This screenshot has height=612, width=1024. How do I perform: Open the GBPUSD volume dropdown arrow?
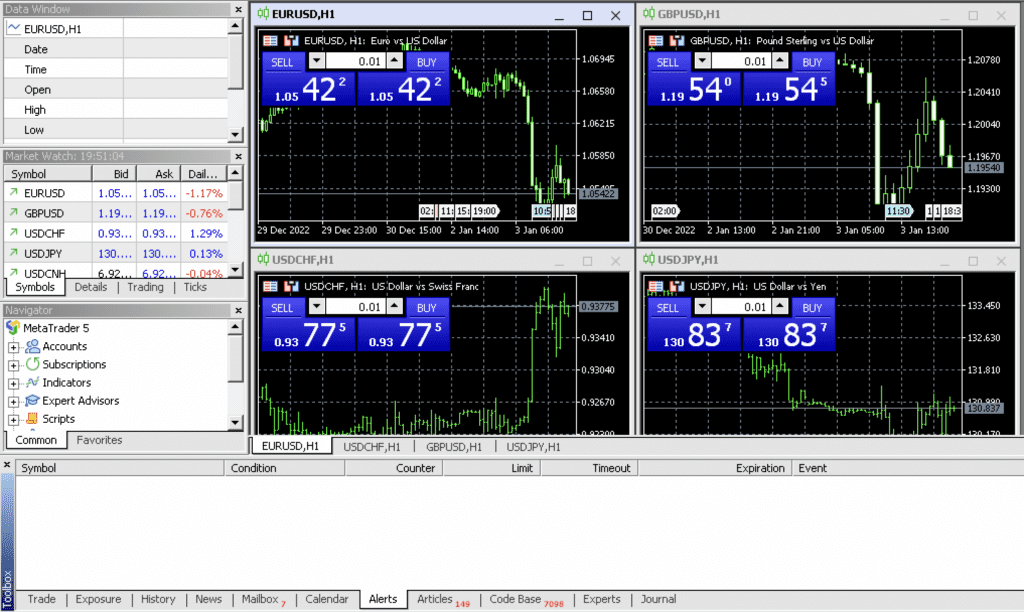tap(702, 61)
